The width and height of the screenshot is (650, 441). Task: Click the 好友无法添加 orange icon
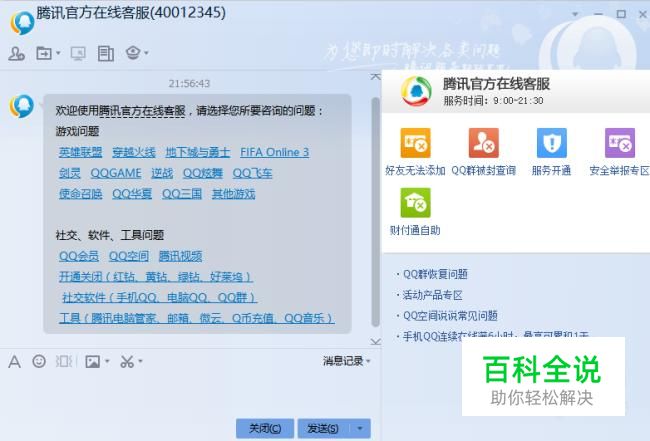pyautogui.click(x=415, y=143)
